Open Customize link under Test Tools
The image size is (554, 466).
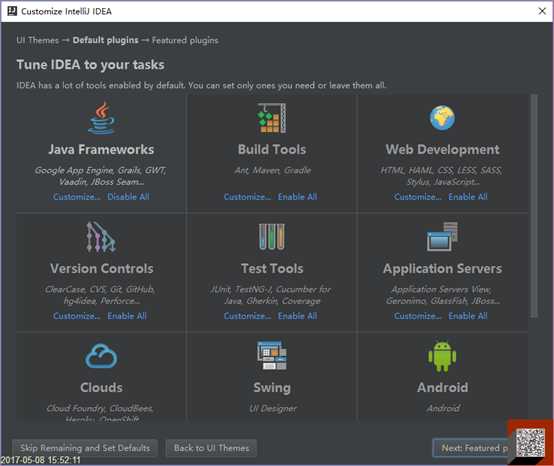click(247, 316)
